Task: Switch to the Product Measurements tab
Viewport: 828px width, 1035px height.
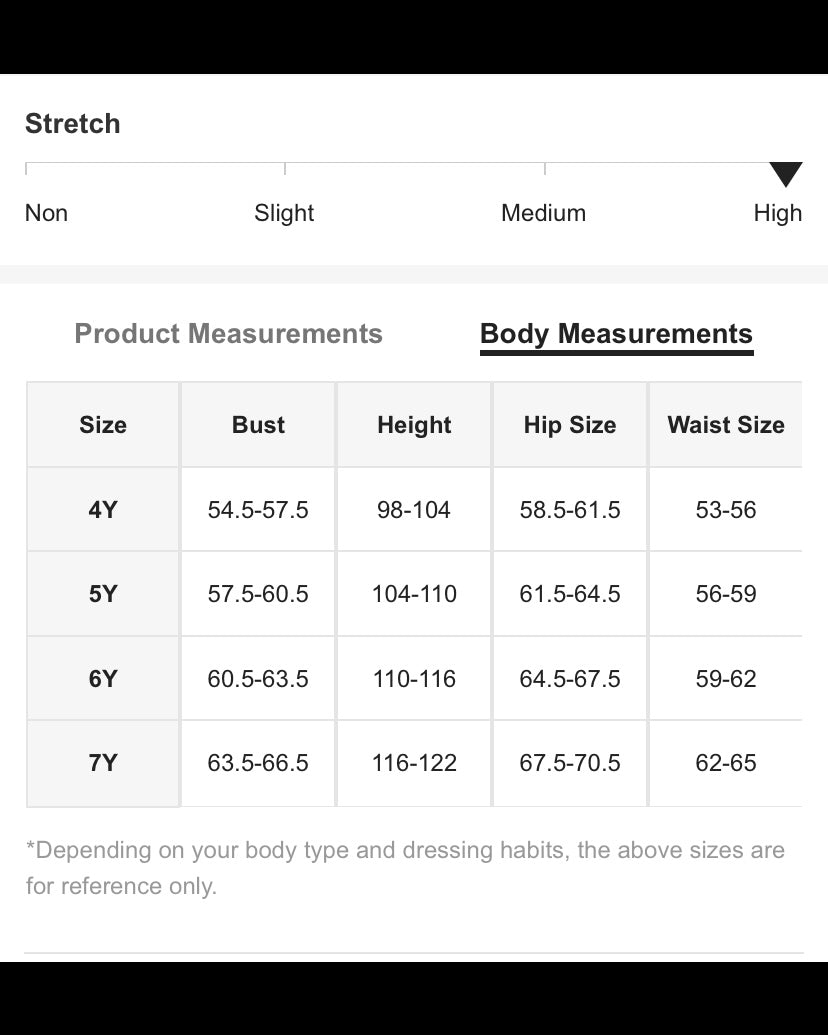Action: (228, 333)
